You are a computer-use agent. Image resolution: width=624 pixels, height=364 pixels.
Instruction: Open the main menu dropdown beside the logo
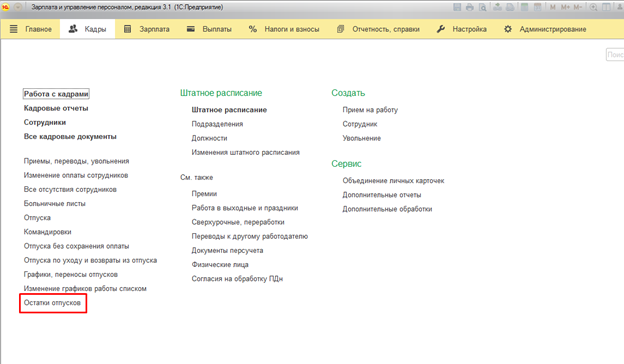18,7
